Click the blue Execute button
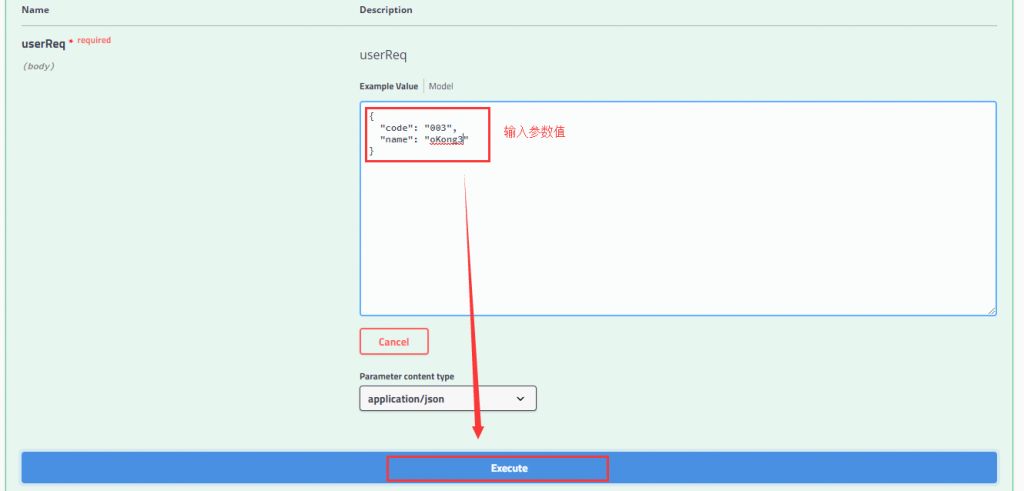This screenshot has height=491, width=1024. (x=509, y=467)
